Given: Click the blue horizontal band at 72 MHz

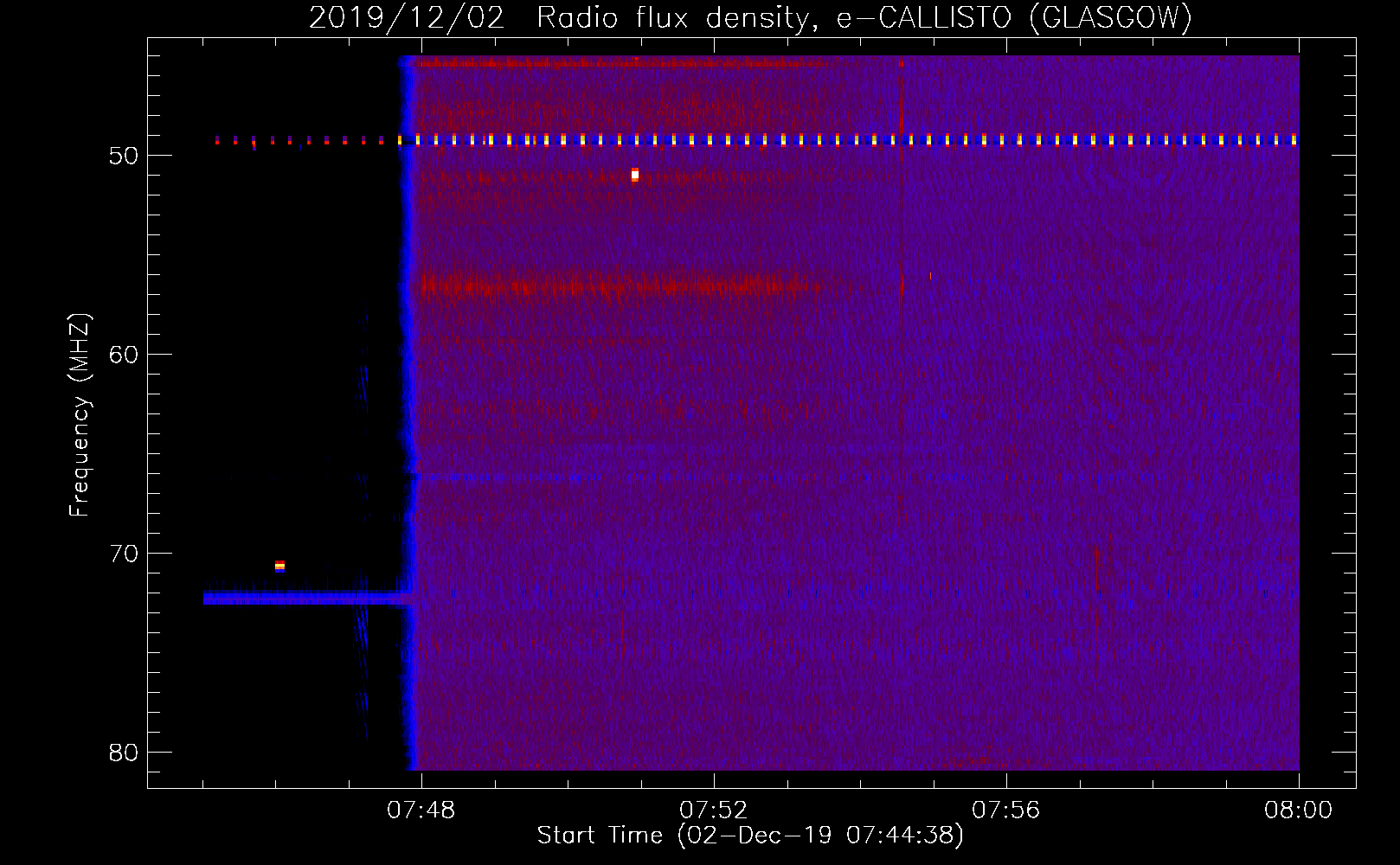Looking at the screenshot, I should [x=307, y=598].
